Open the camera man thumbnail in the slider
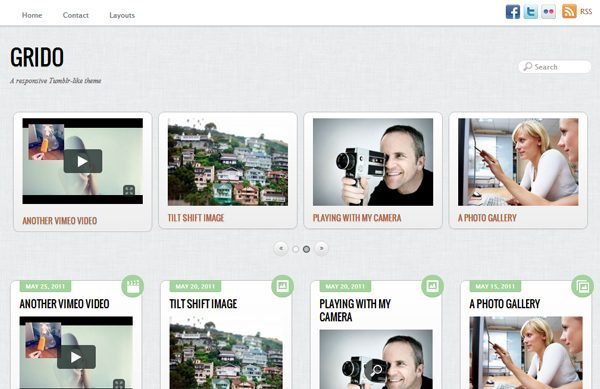The height and width of the screenshot is (389, 600). point(373,162)
